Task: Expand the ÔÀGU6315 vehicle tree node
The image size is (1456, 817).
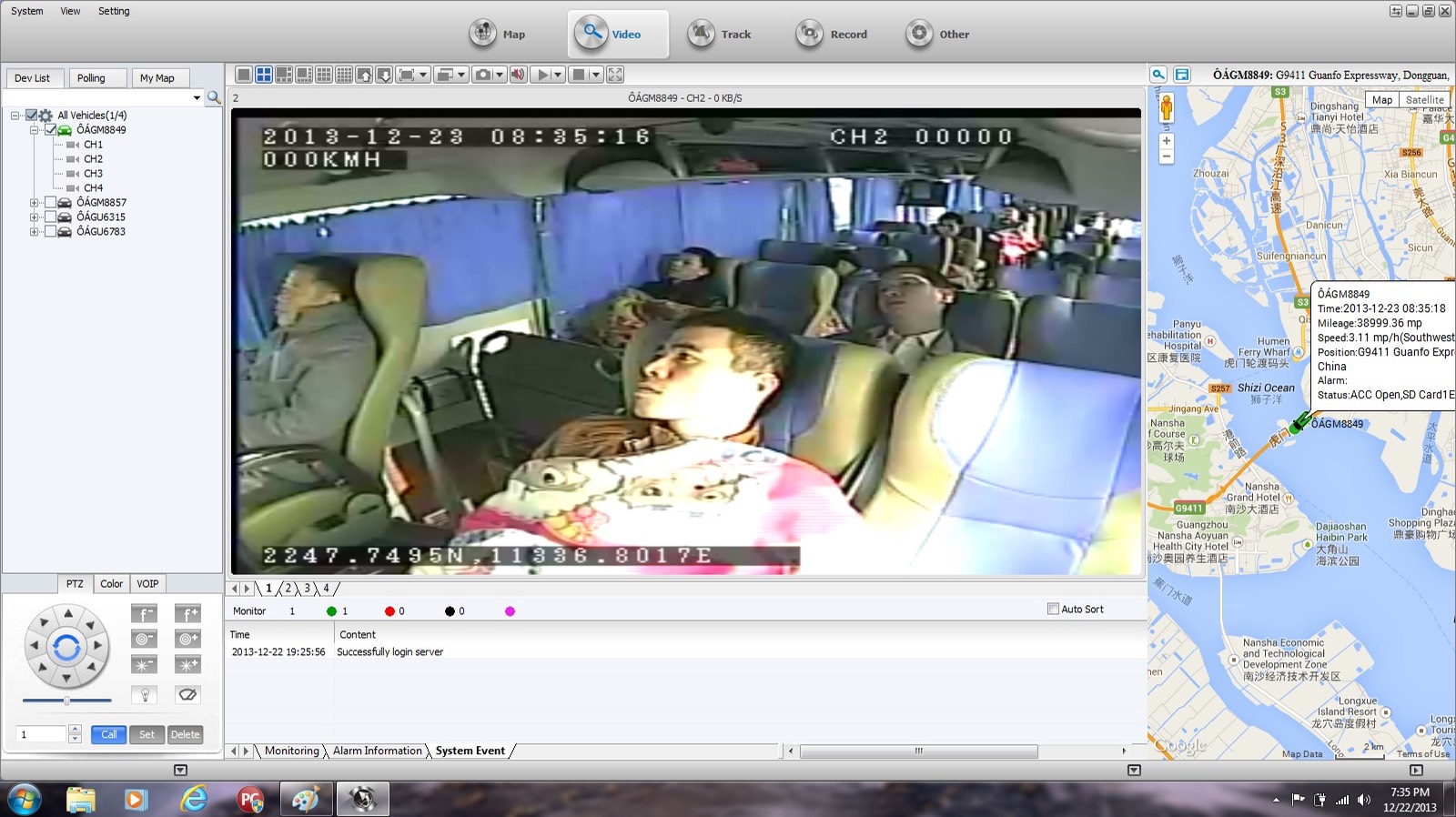Action: 34,217
